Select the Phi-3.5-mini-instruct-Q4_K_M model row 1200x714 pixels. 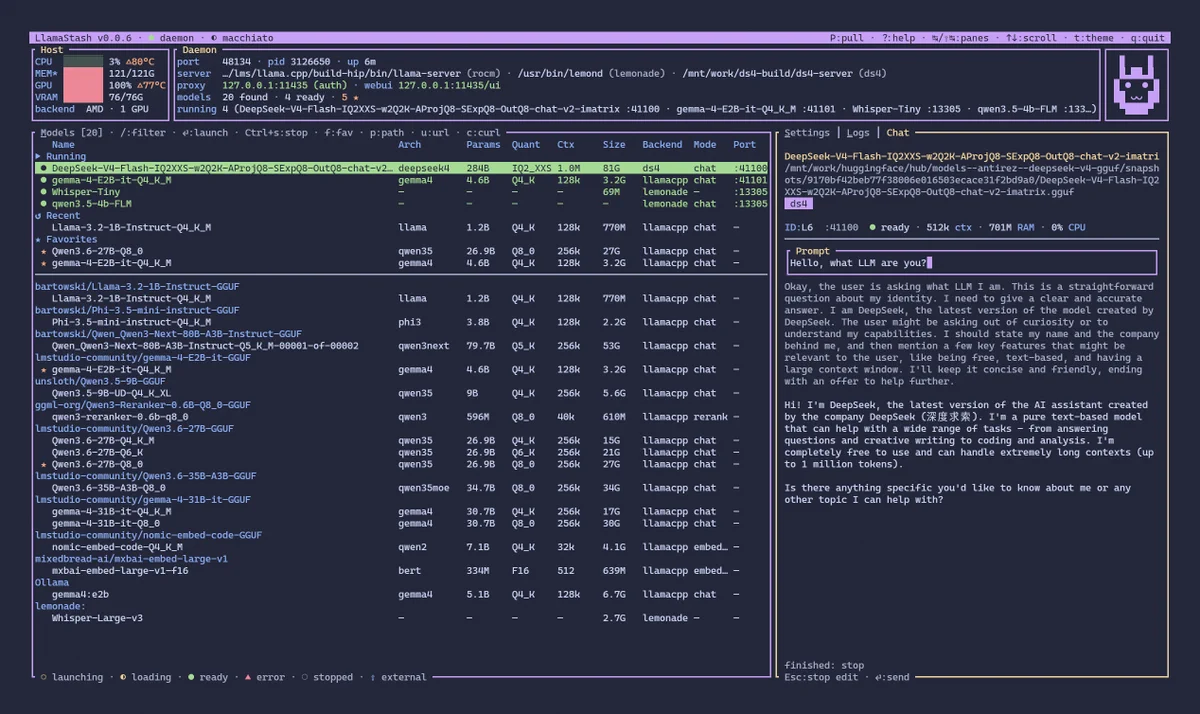(403, 322)
